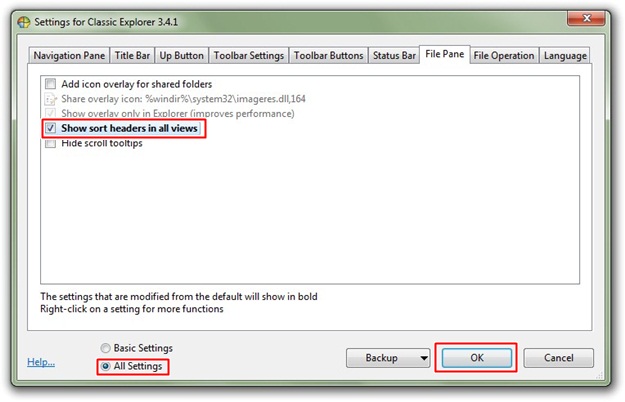Click the Share overlay icon path text
This screenshot has width=625, height=402.
[x=183, y=99]
